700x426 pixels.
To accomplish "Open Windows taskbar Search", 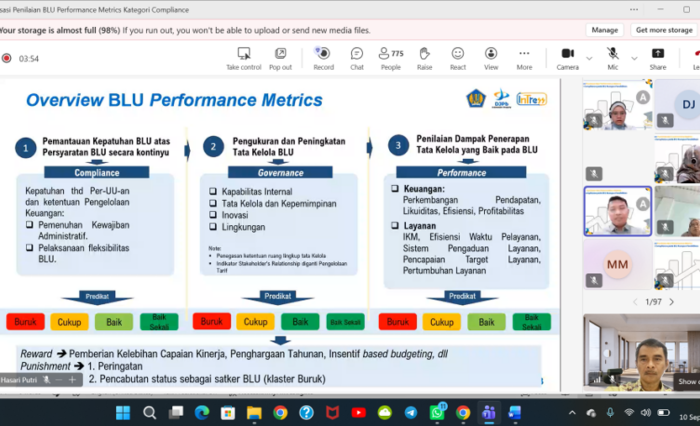I will coord(149,413).
